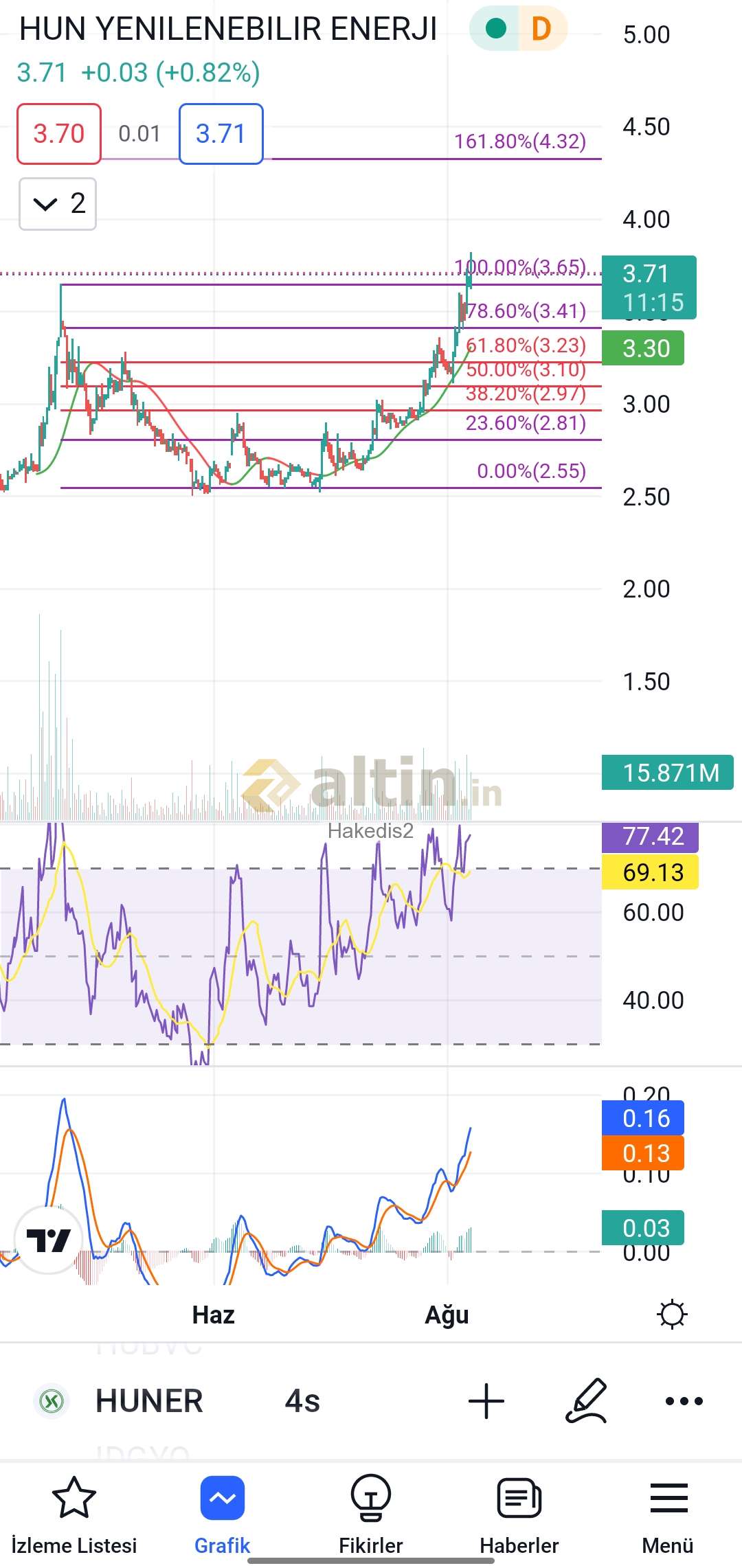Expand the collapsed indicators legend showing 2
The image size is (742, 1568).
(58, 204)
